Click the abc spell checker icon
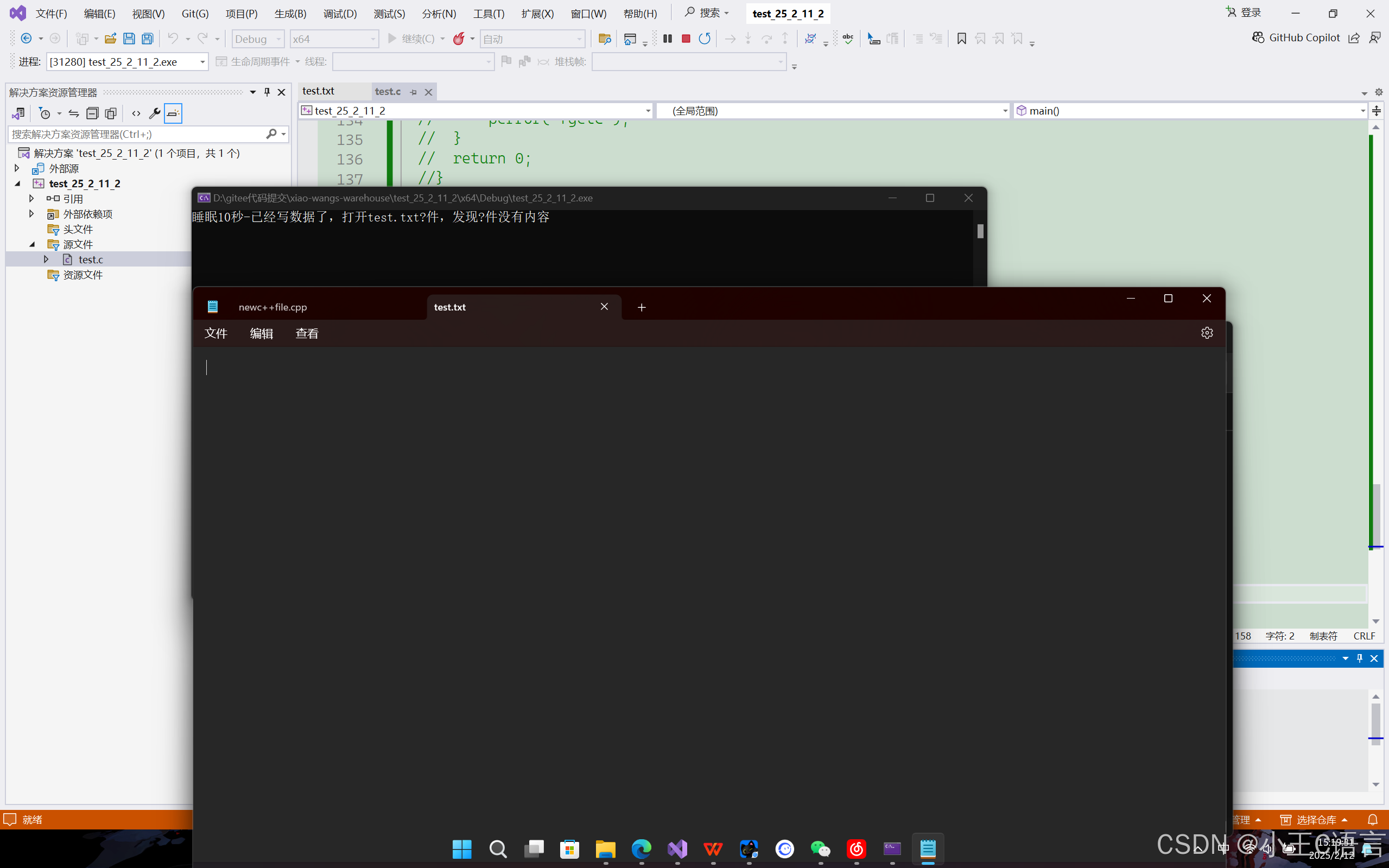Image resolution: width=1389 pixels, height=868 pixels. [x=848, y=39]
